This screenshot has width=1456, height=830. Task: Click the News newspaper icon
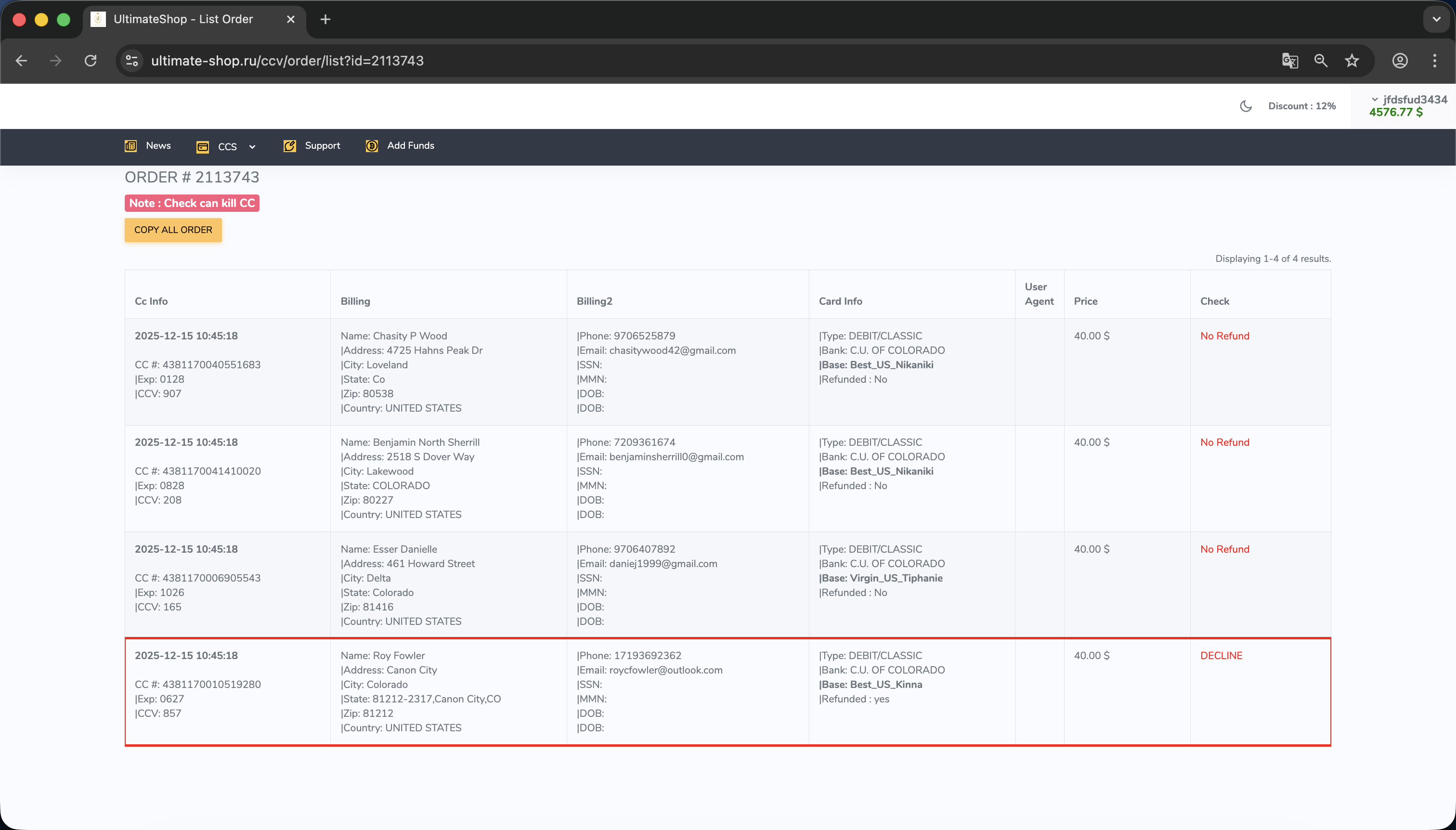pyautogui.click(x=130, y=146)
